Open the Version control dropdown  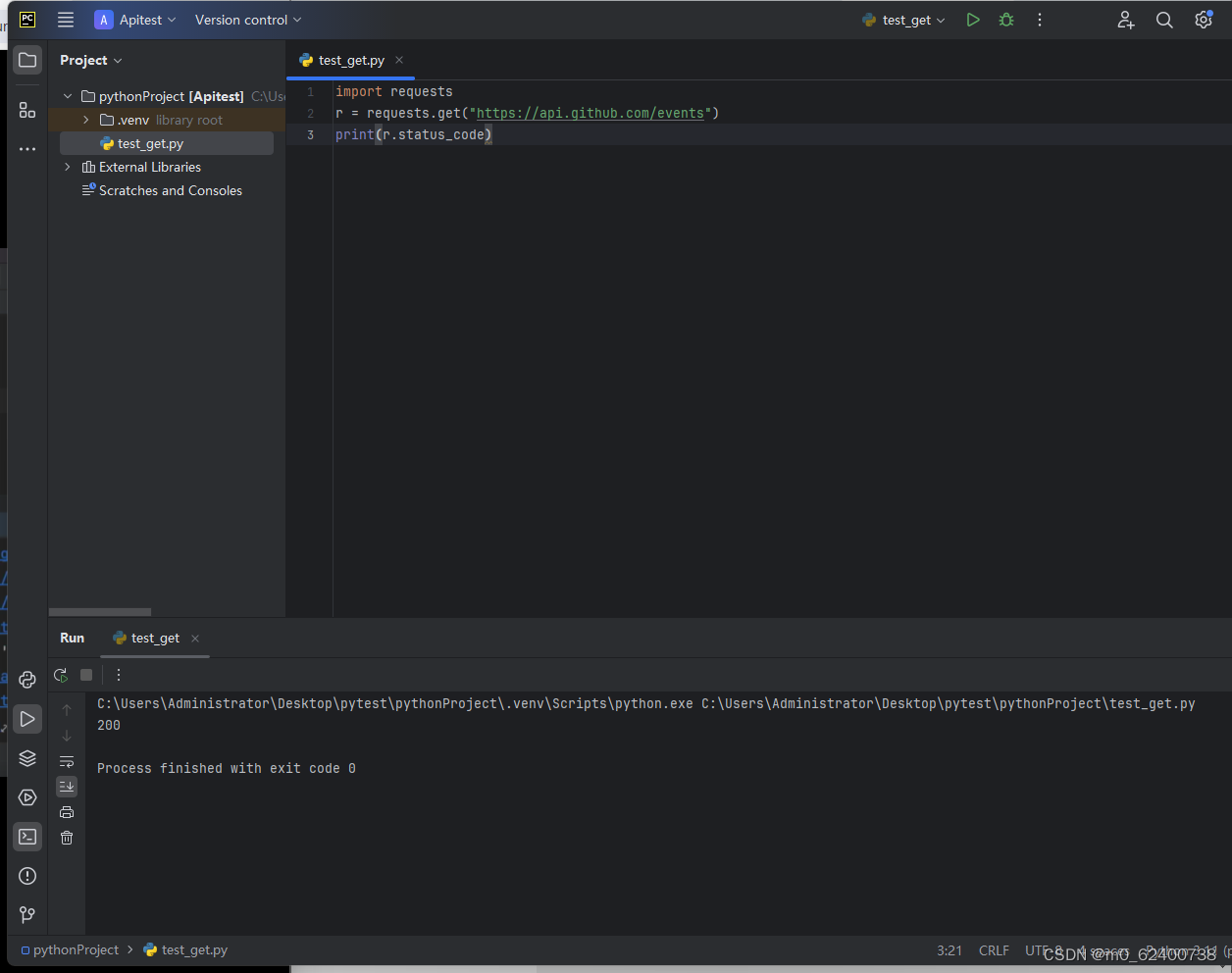[x=248, y=20]
